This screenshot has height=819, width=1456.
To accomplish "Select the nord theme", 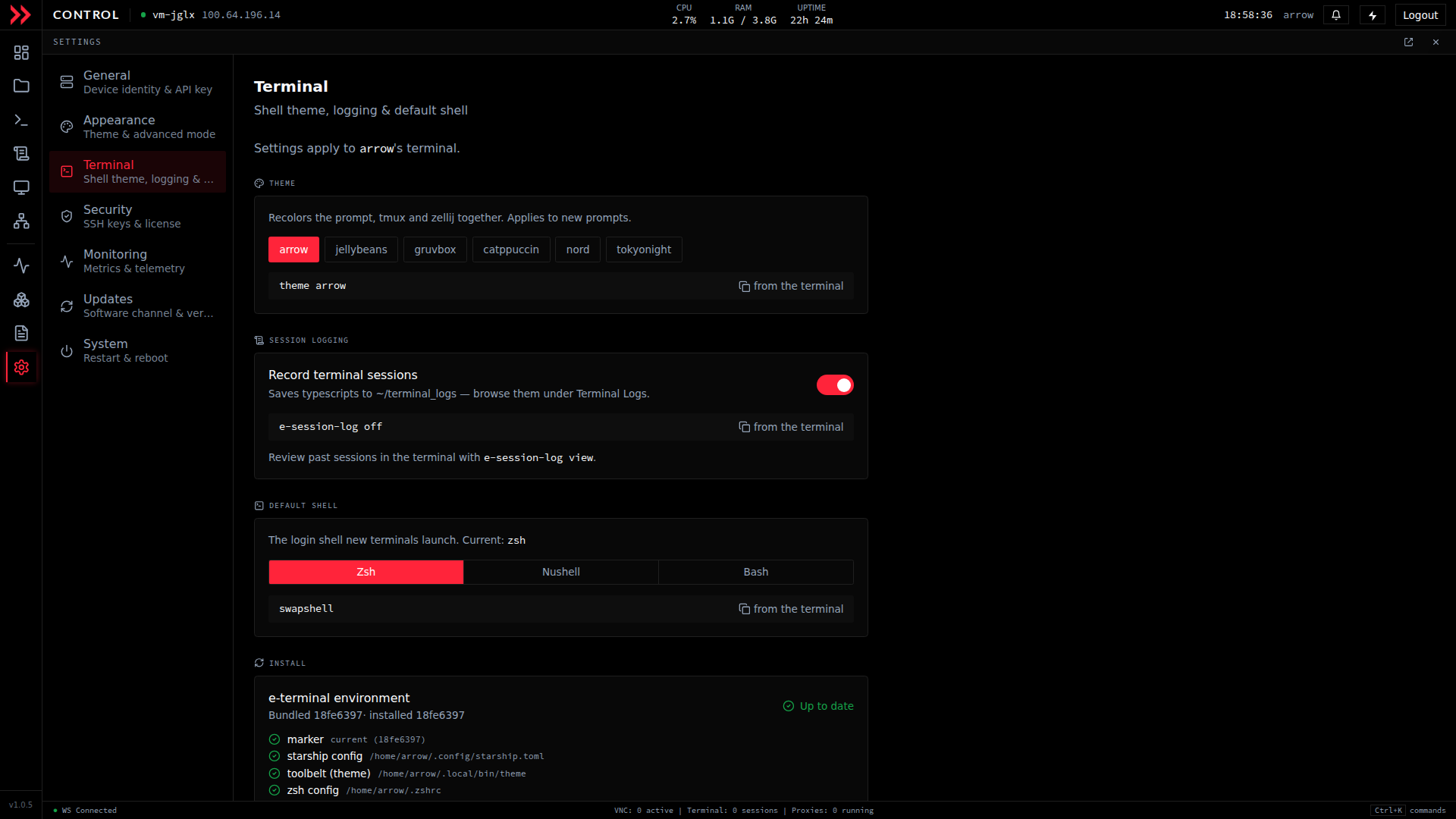I will point(578,249).
